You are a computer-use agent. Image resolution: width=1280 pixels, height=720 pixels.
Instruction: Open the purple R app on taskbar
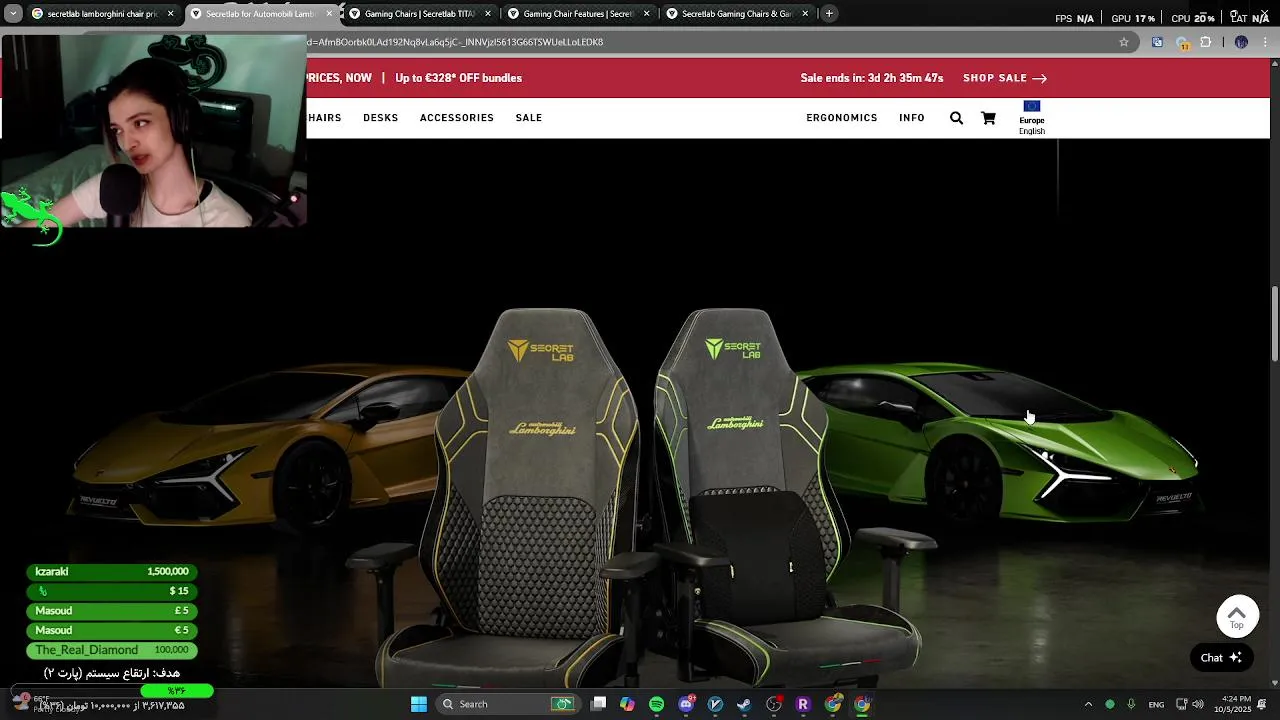[x=802, y=704]
